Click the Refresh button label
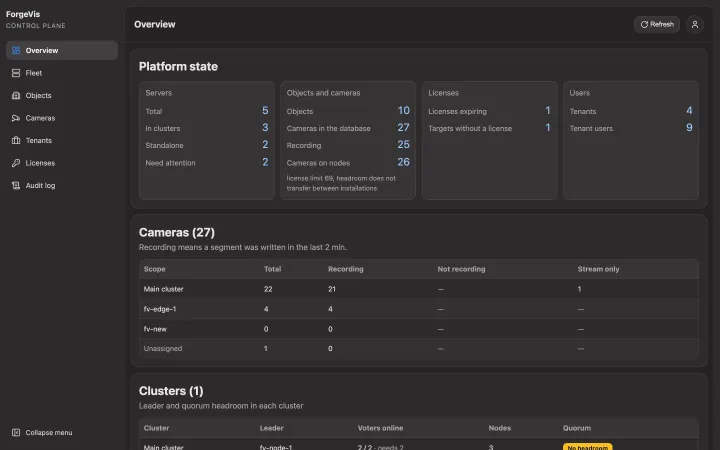Viewport: 720px width, 450px height. click(662, 24)
